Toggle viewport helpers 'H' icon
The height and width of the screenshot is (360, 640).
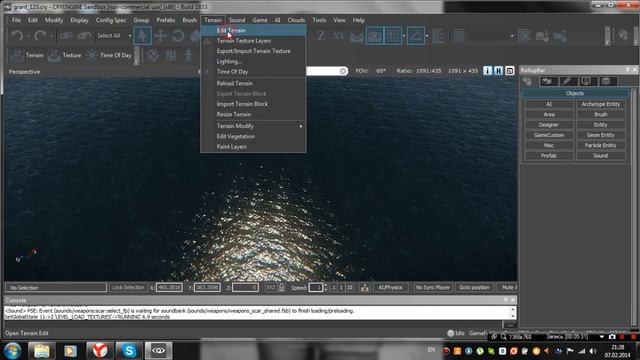coord(498,71)
